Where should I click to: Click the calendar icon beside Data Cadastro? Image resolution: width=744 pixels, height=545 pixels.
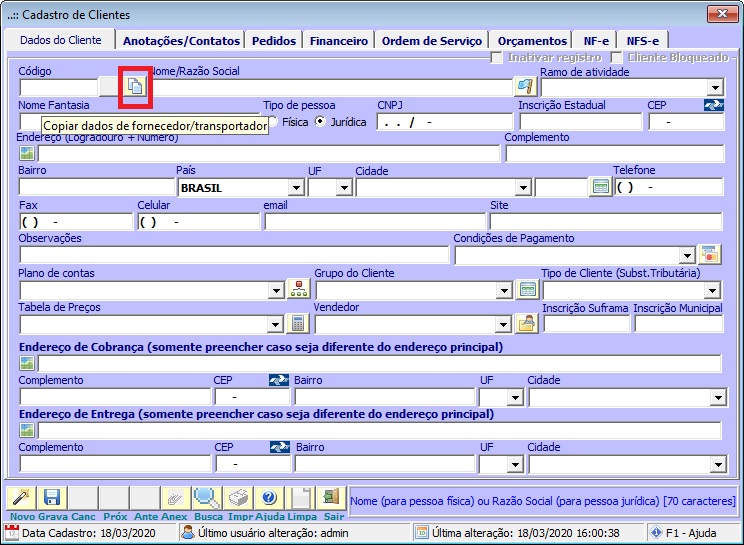11,533
